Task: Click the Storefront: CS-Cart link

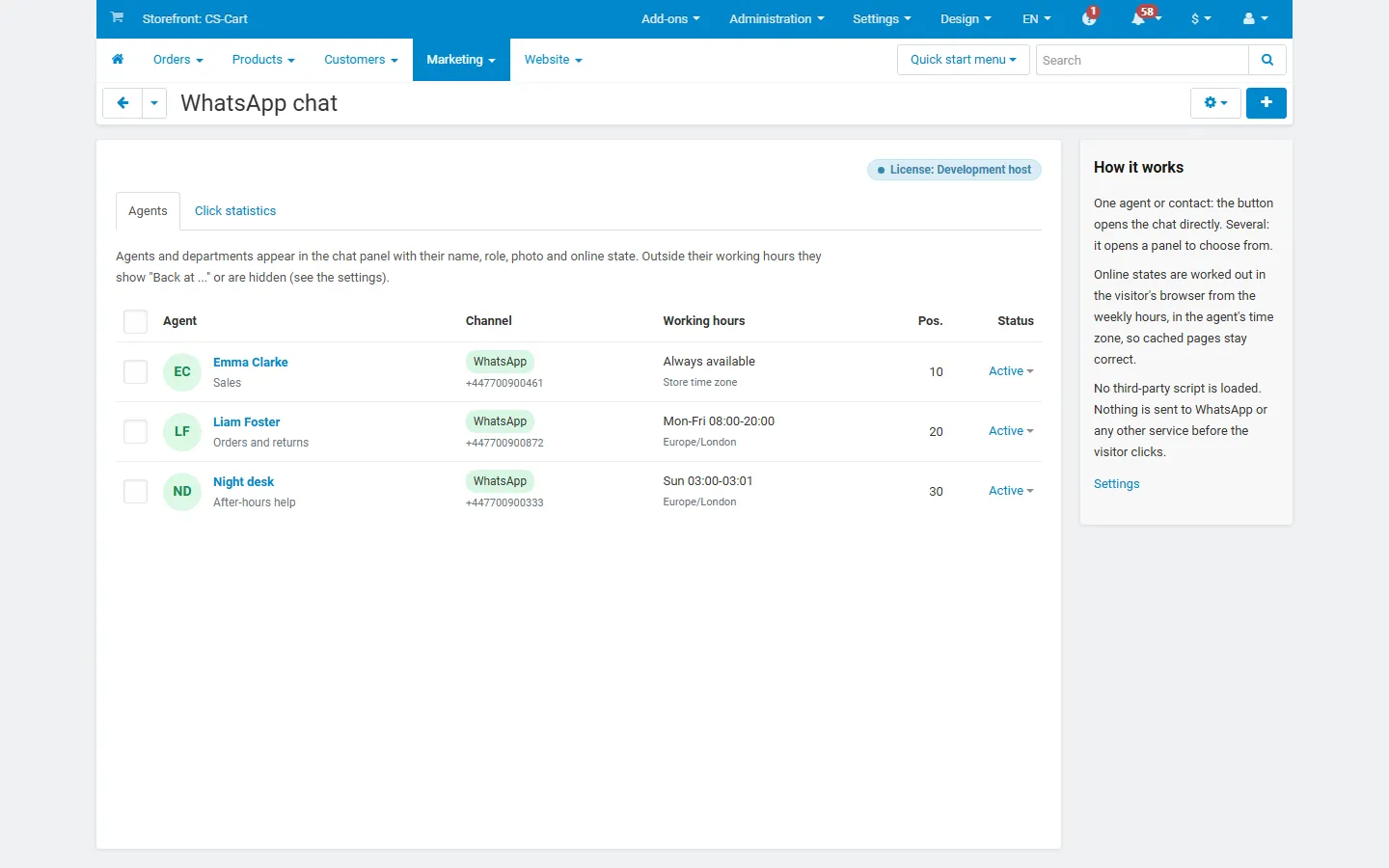Action: click(x=195, y=18)
